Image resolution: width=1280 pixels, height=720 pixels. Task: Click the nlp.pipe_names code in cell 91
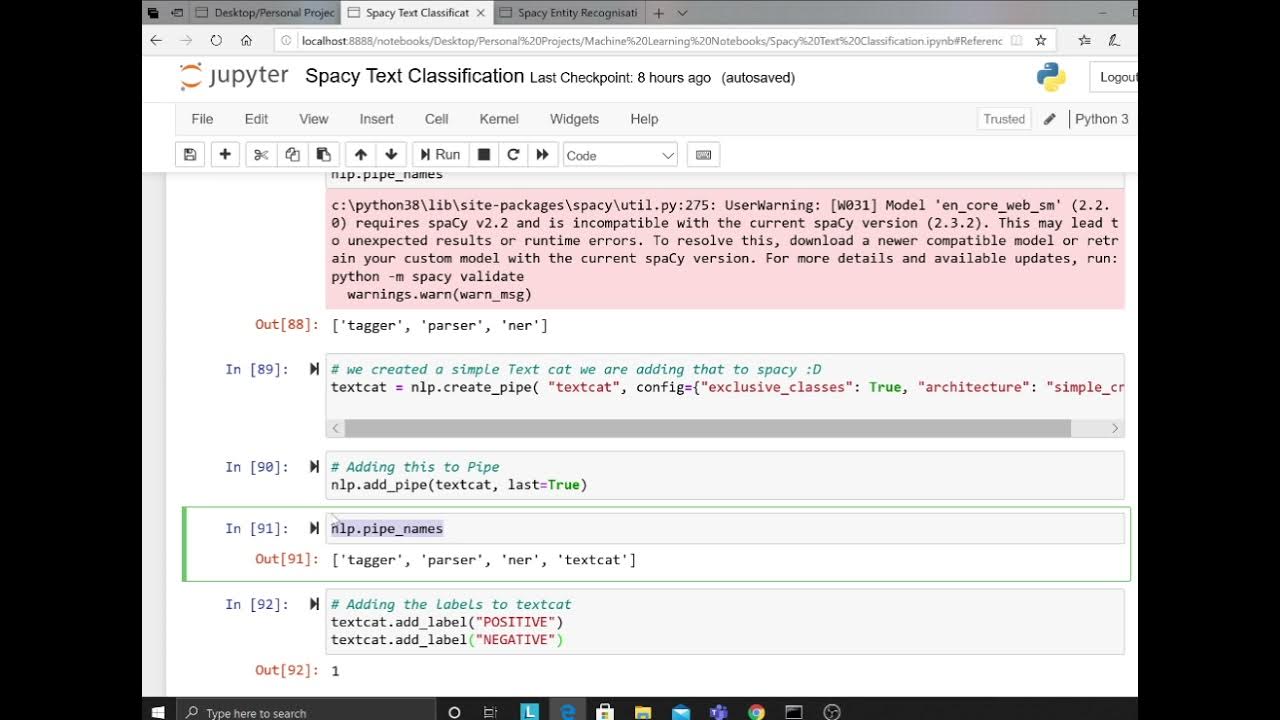(387, 529)
